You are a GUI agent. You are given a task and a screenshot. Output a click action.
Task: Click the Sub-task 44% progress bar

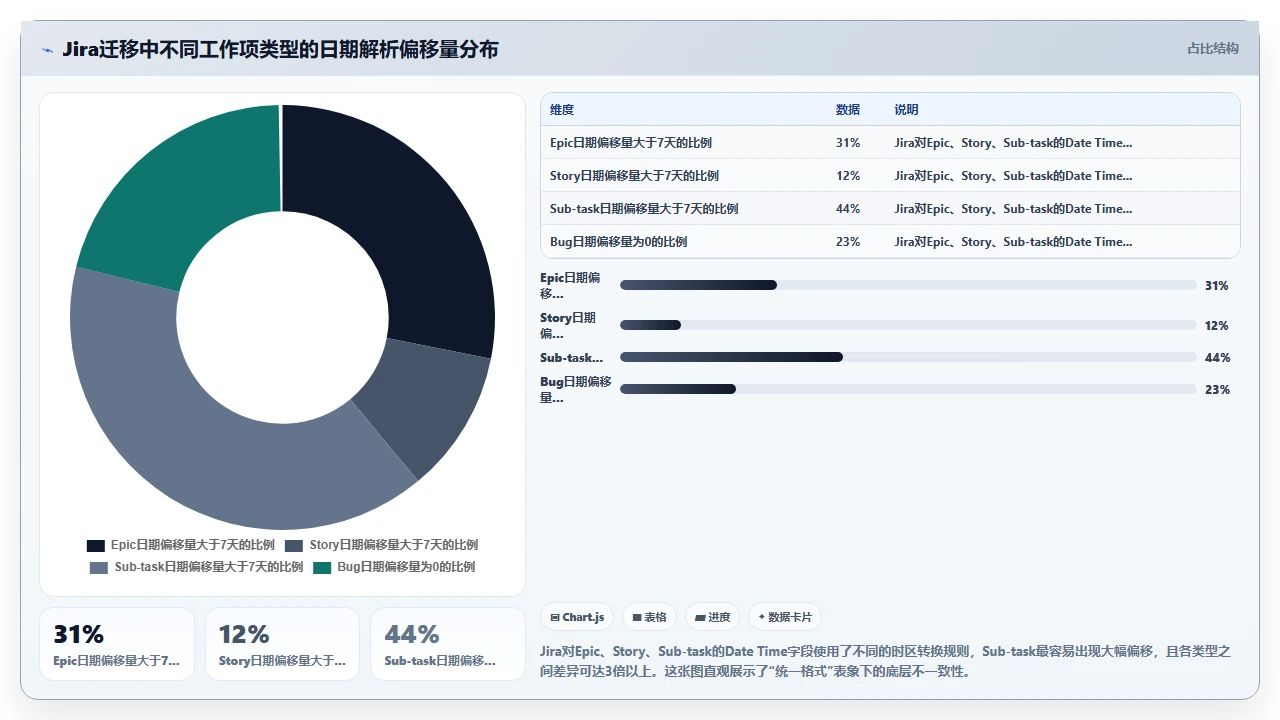(908, 357)
